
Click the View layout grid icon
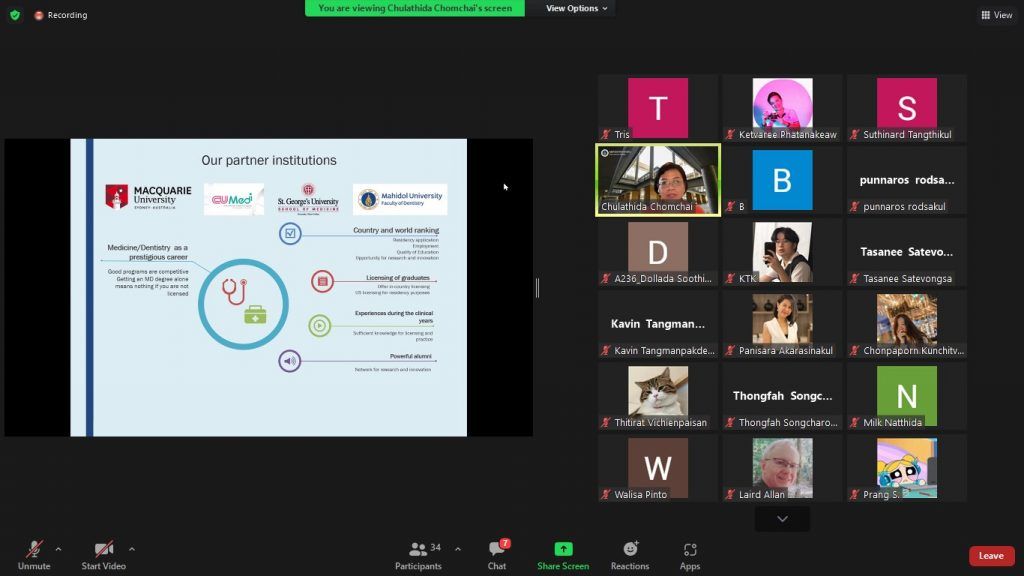(986, 15)
